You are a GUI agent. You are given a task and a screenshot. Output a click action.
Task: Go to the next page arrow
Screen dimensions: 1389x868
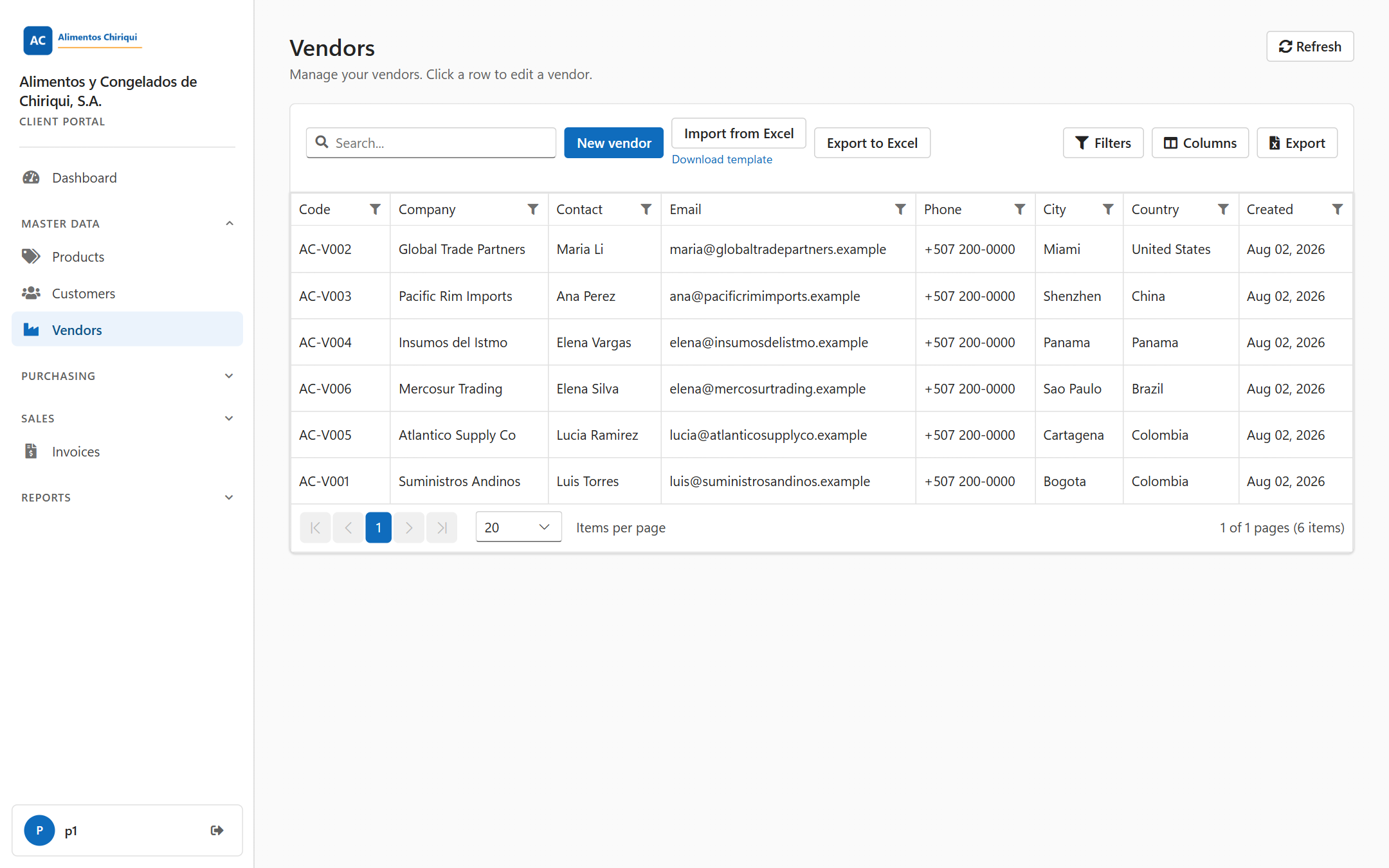tap(409, 527)
